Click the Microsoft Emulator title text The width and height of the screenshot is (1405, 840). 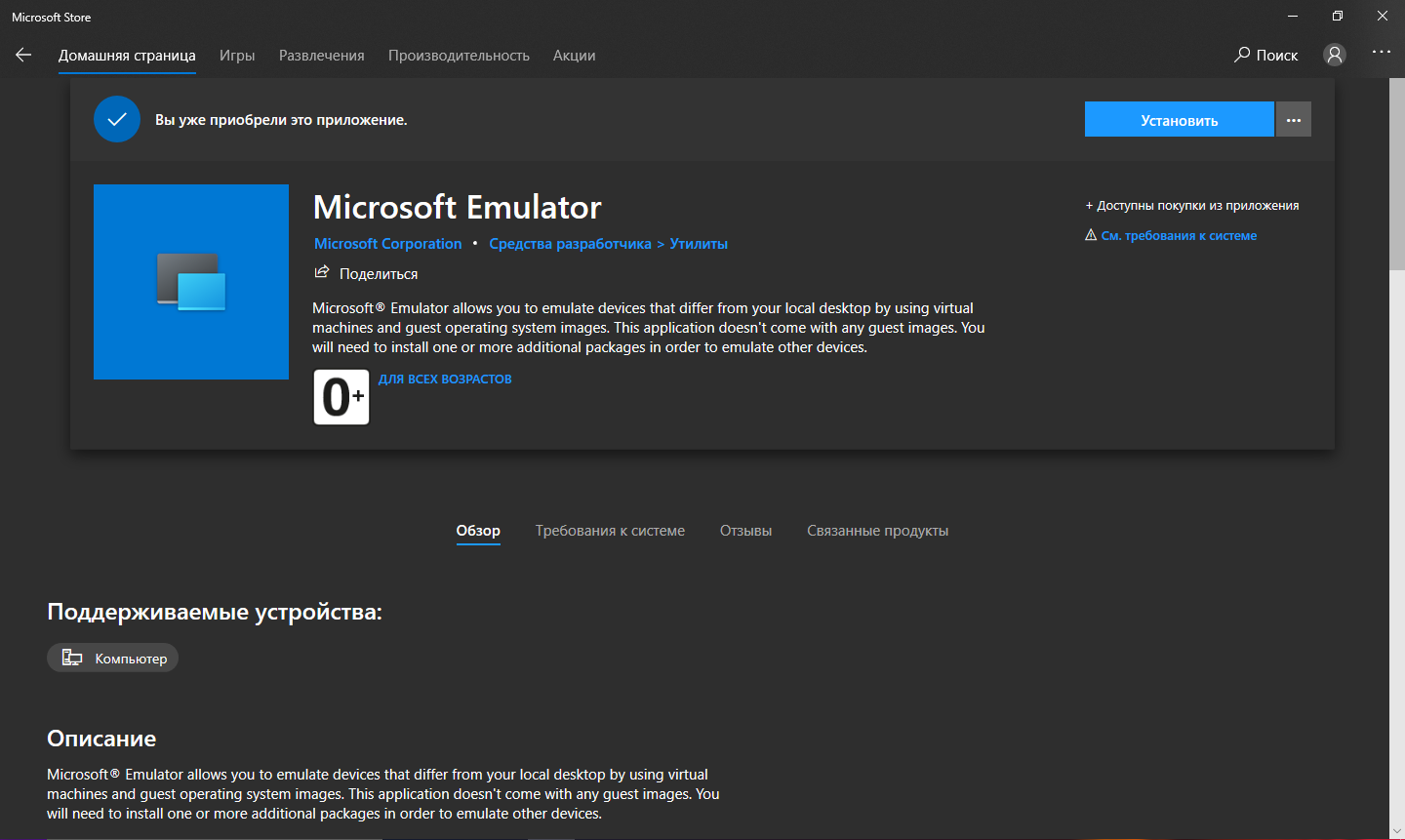pyautogui.click(x=457, y=207)
